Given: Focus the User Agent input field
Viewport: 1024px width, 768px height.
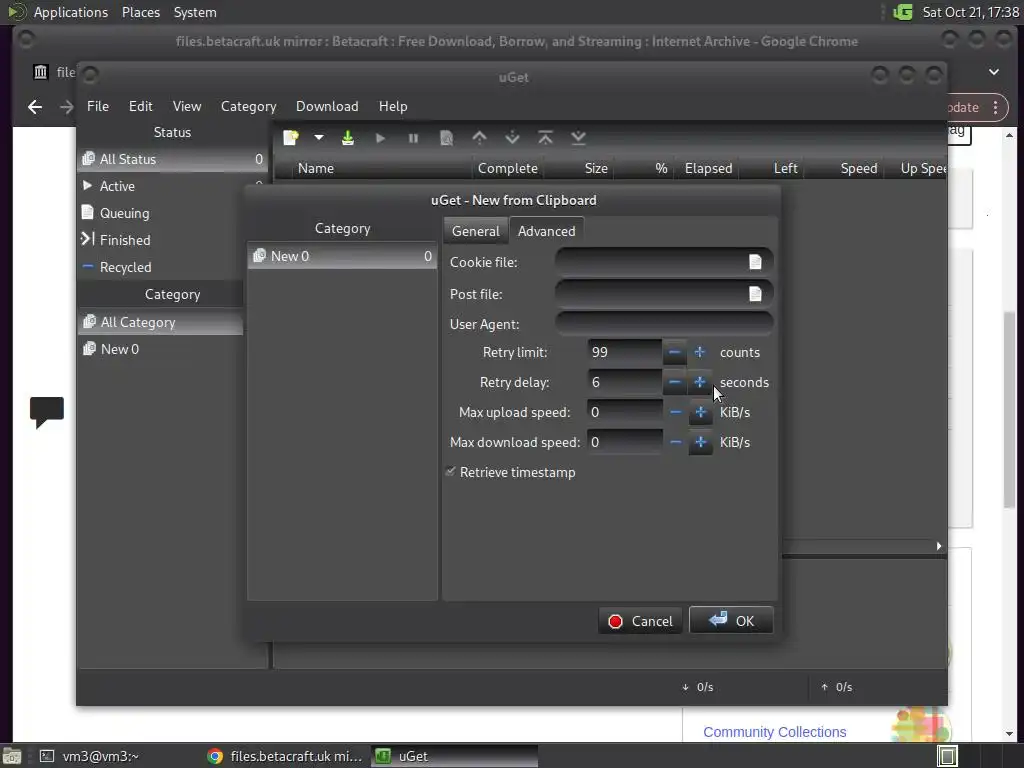Looking at the screenshot, I should pyautogui.click(x=664, y=324).
